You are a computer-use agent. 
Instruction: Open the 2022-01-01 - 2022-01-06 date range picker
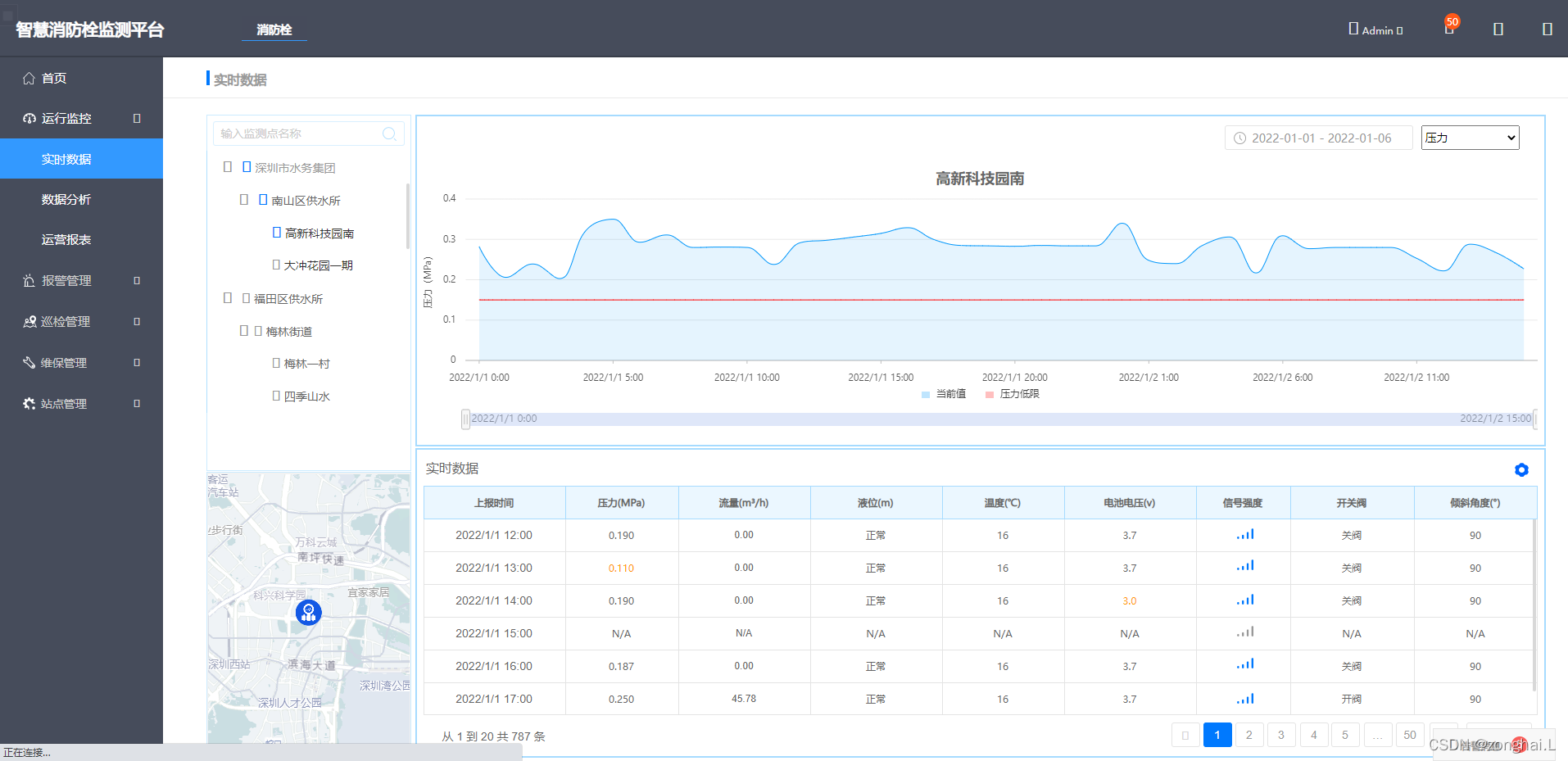pos(1319,138)
